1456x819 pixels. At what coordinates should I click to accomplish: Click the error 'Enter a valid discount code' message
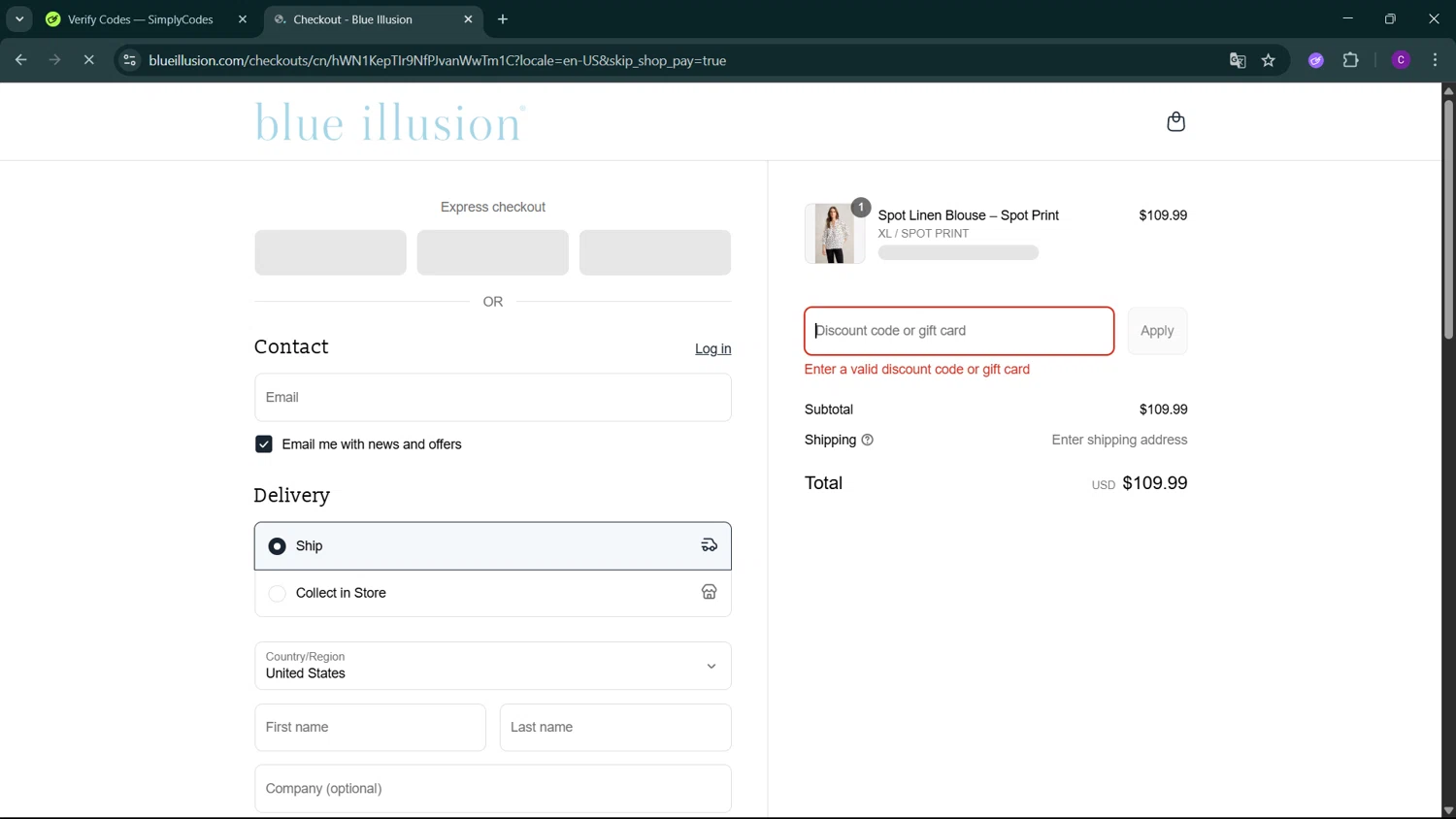[x=917, y=370]
